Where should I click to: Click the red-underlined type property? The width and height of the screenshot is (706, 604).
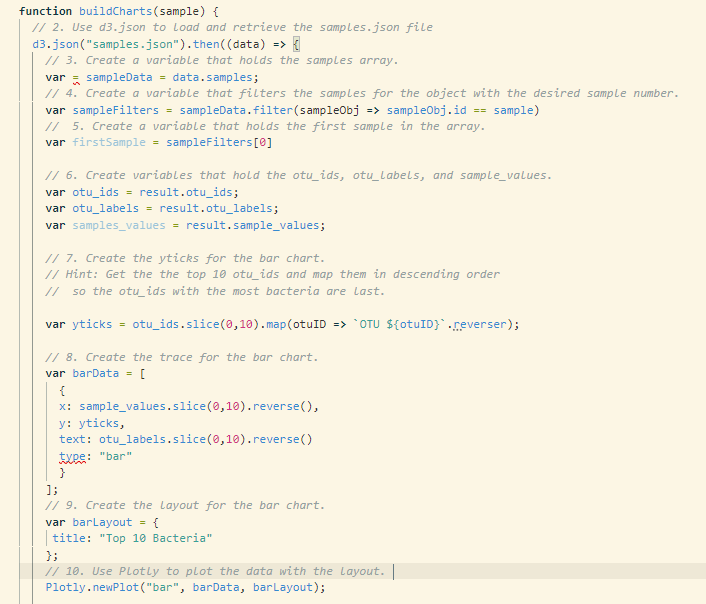click(72, 457)
